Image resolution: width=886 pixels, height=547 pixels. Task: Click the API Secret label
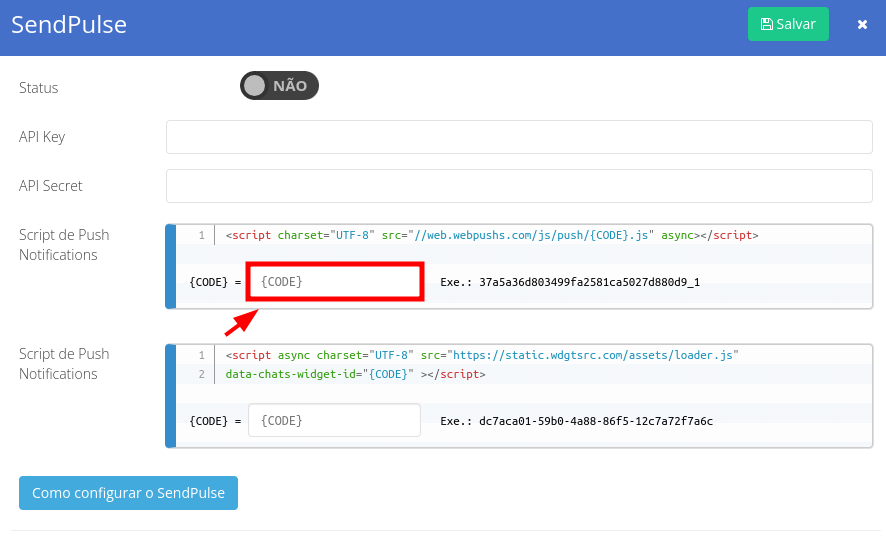(x=50, y=186)
